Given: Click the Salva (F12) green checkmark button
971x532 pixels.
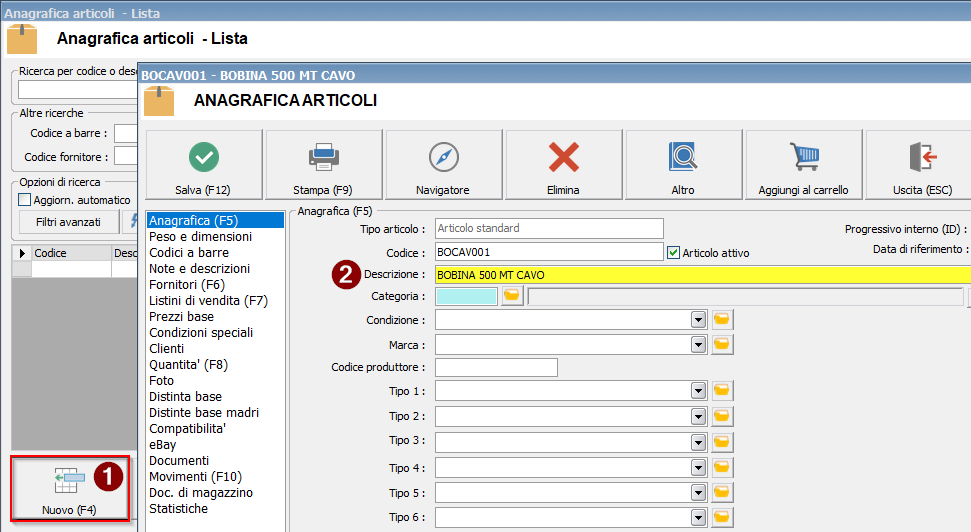Looking at the screenshot, I should point(204,165).
